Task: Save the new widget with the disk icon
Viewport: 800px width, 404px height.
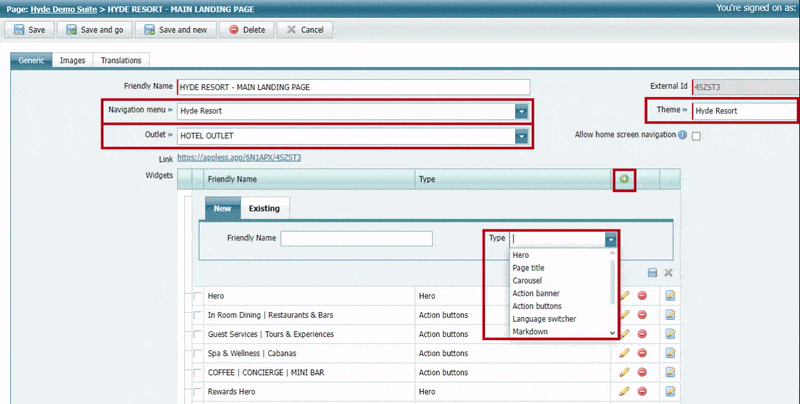Action: pyautogui.click(x=652, y=273)
